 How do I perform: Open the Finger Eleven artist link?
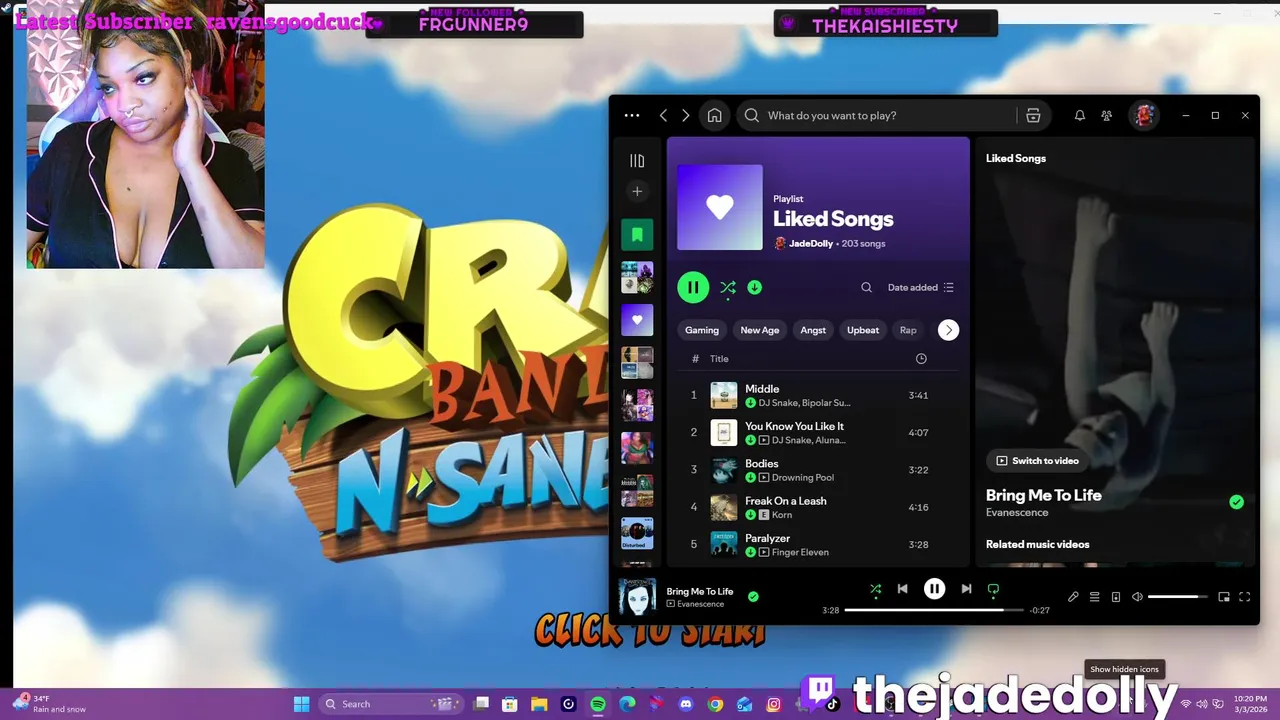pos(800,552)
